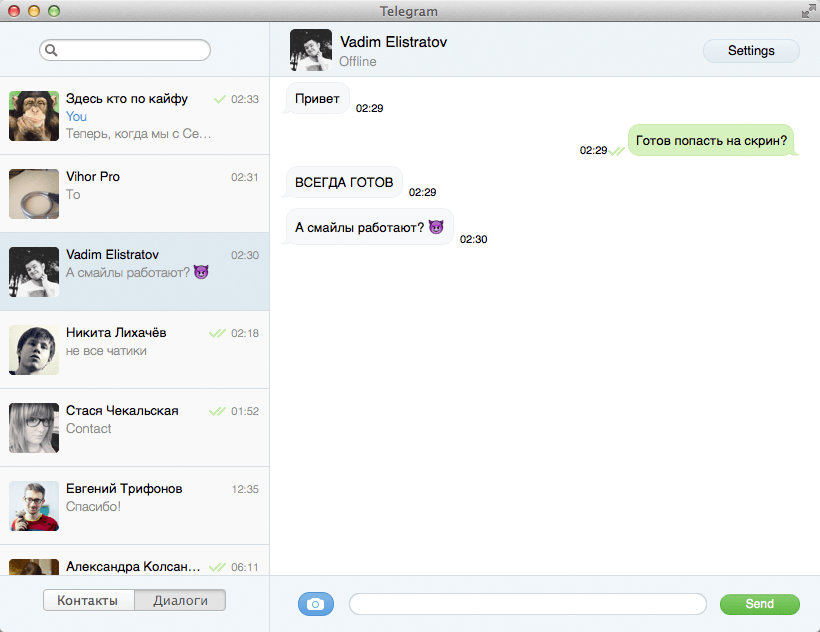Toggle fullscreen via the title bar arrows icon

point(808,11)
